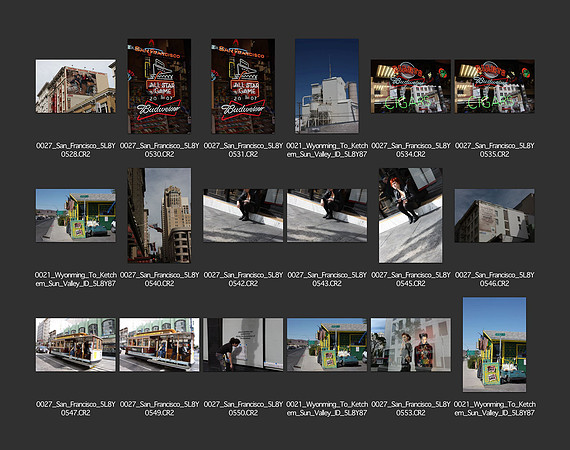Click the file name ending 0545.CR2
Screen dimensions: 570x450
pyautogui.click(x=411, y=279)
